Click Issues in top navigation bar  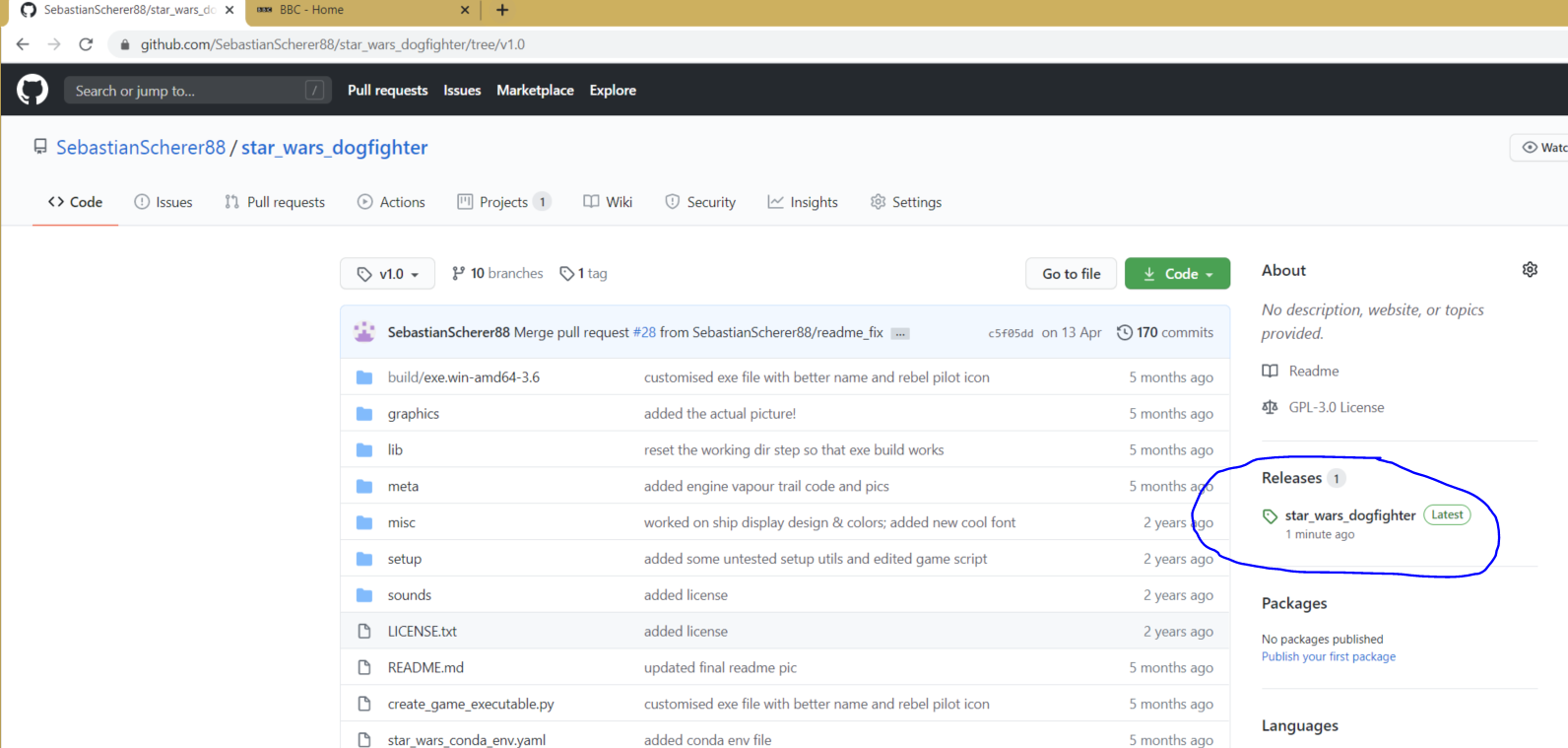pyautogui.click(x=462, y=91)
